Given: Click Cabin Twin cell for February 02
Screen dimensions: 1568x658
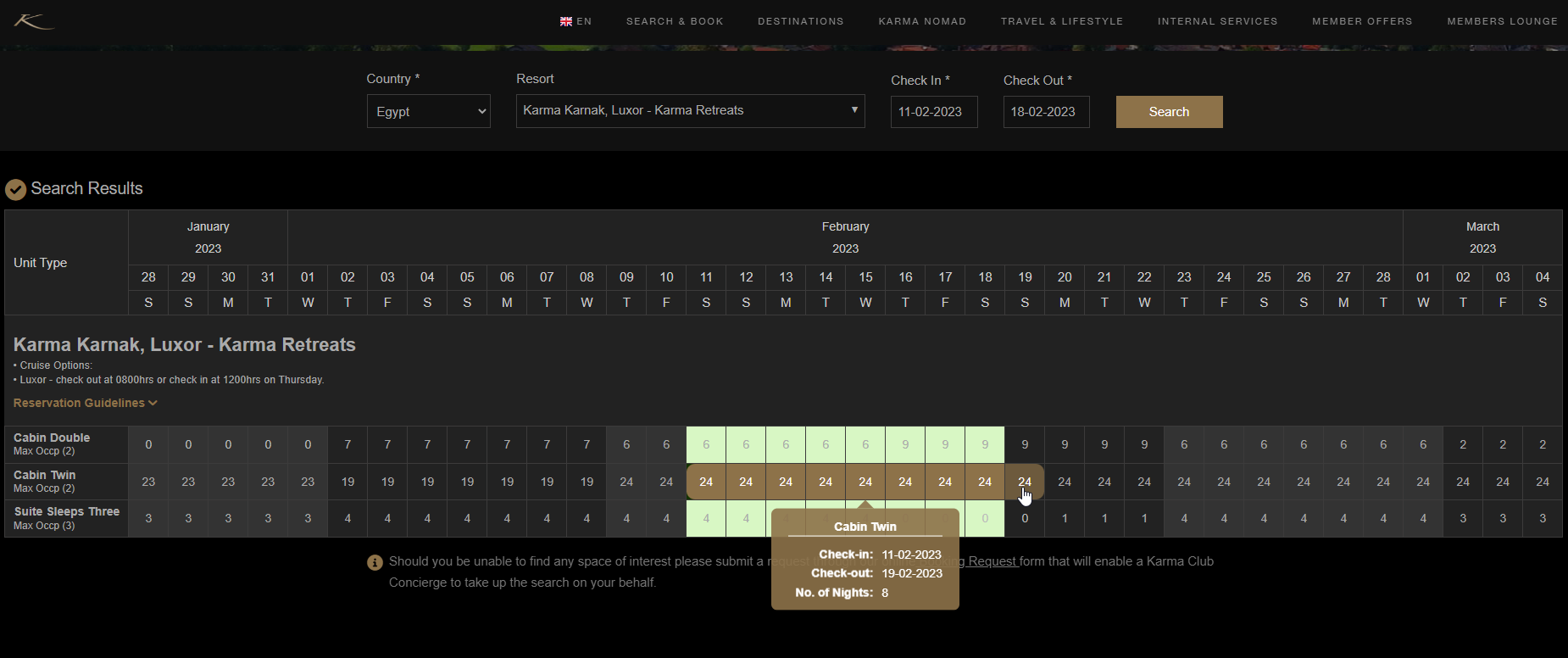Looking at the screenshot, I should pos(348,482).
